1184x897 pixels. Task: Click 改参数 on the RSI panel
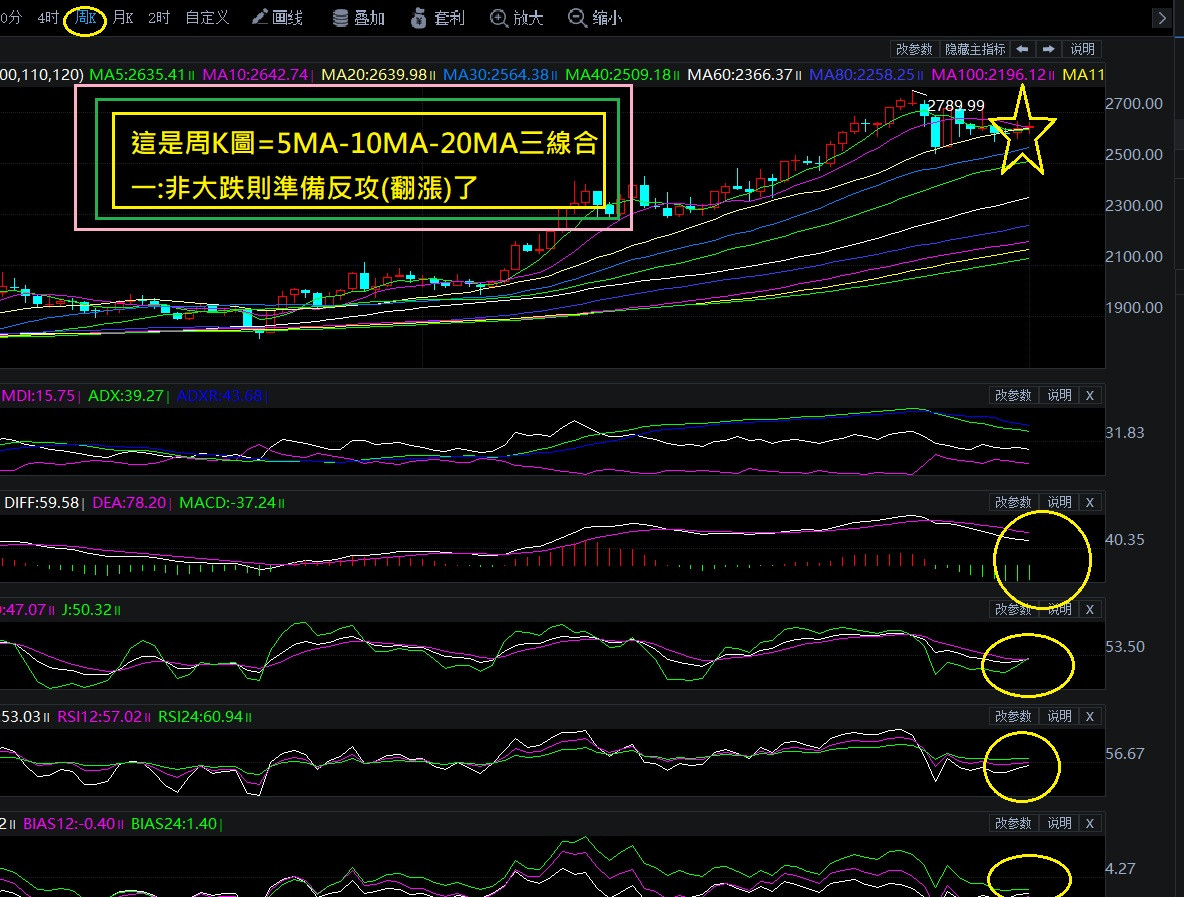pyautogui.click(x=1012, y=716)
